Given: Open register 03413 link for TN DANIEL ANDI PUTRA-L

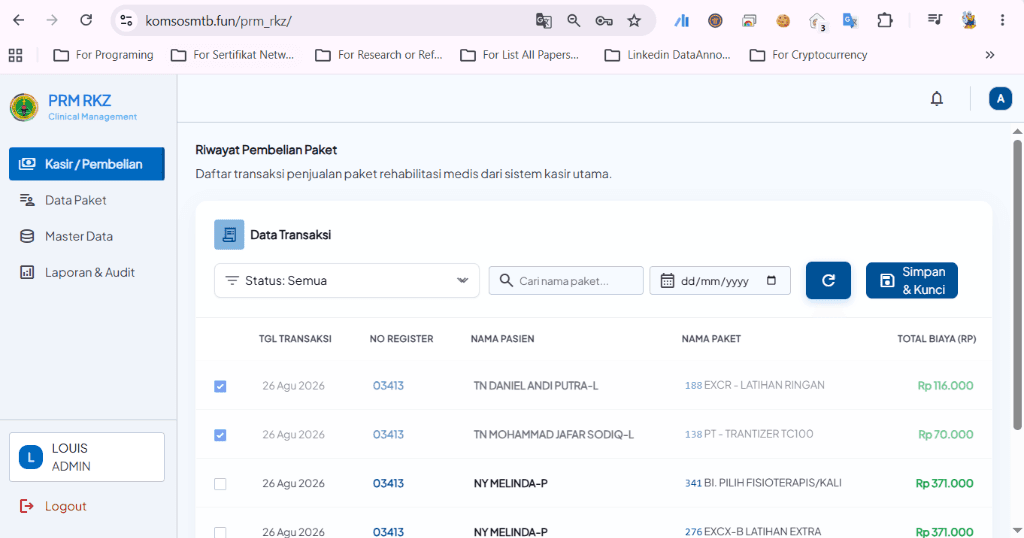Looking at the screenshot, I should tap(388, 386).
